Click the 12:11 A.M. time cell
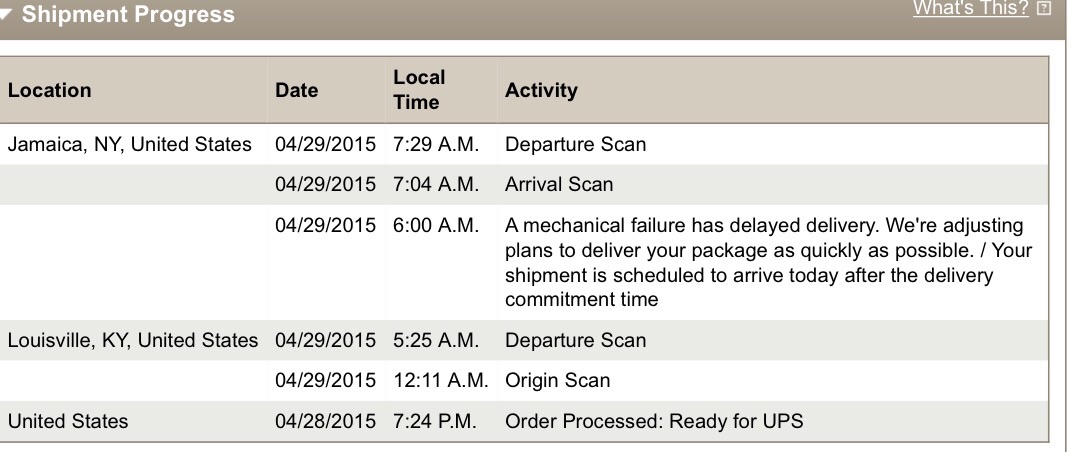Screen dimensions: 1091x452 [x=440, y=381]
